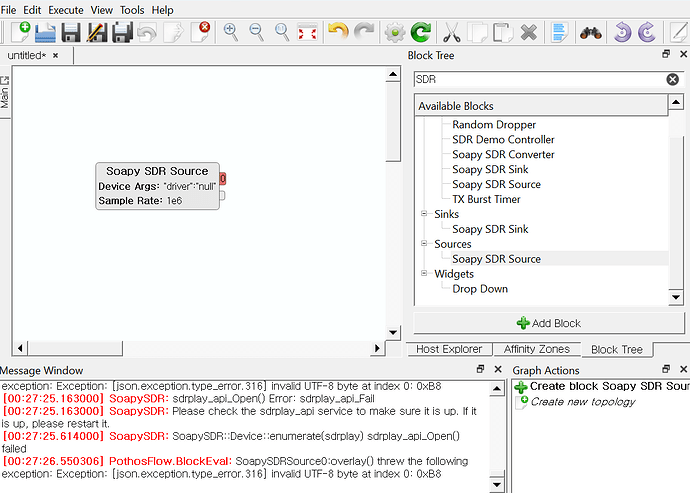Undo the last graph action
This screenshot has height=493, width=690.
[338, 32]
